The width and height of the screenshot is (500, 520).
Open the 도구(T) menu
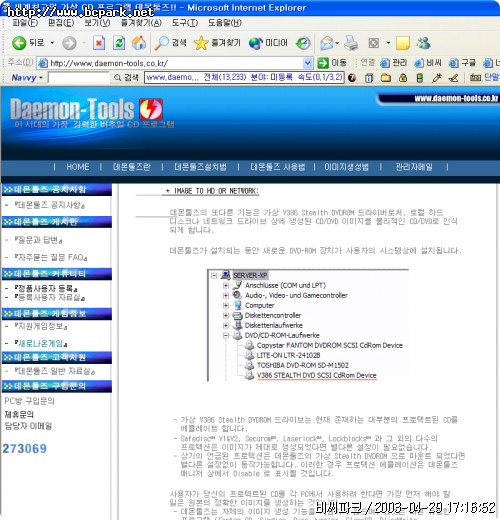[x=185, y=23]
